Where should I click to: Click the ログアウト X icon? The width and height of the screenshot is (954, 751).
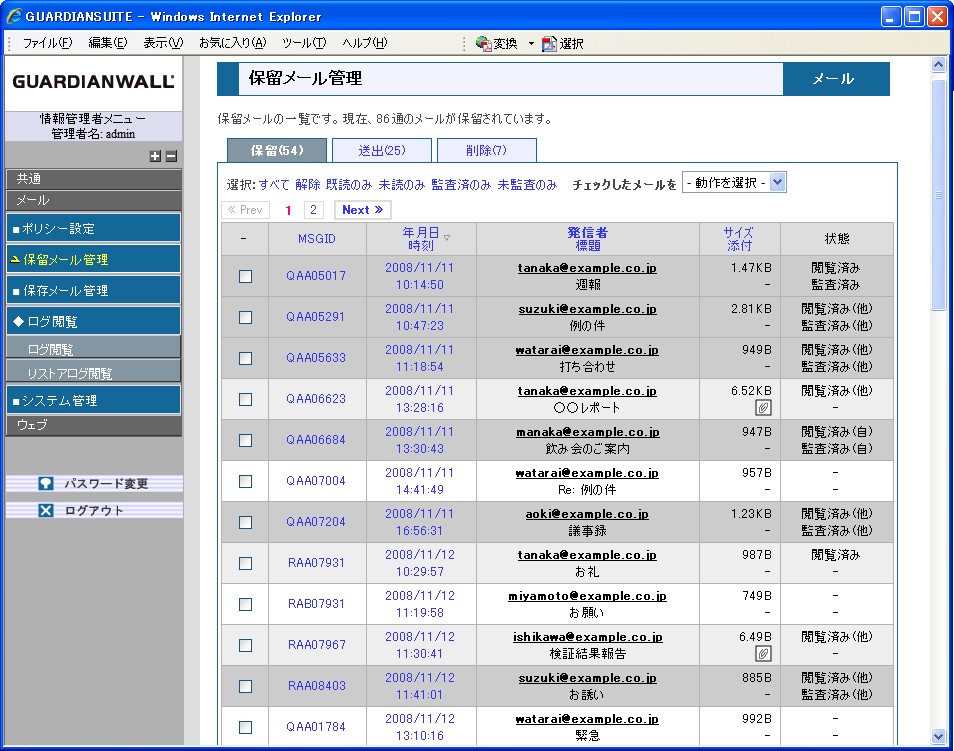(46, 511)
